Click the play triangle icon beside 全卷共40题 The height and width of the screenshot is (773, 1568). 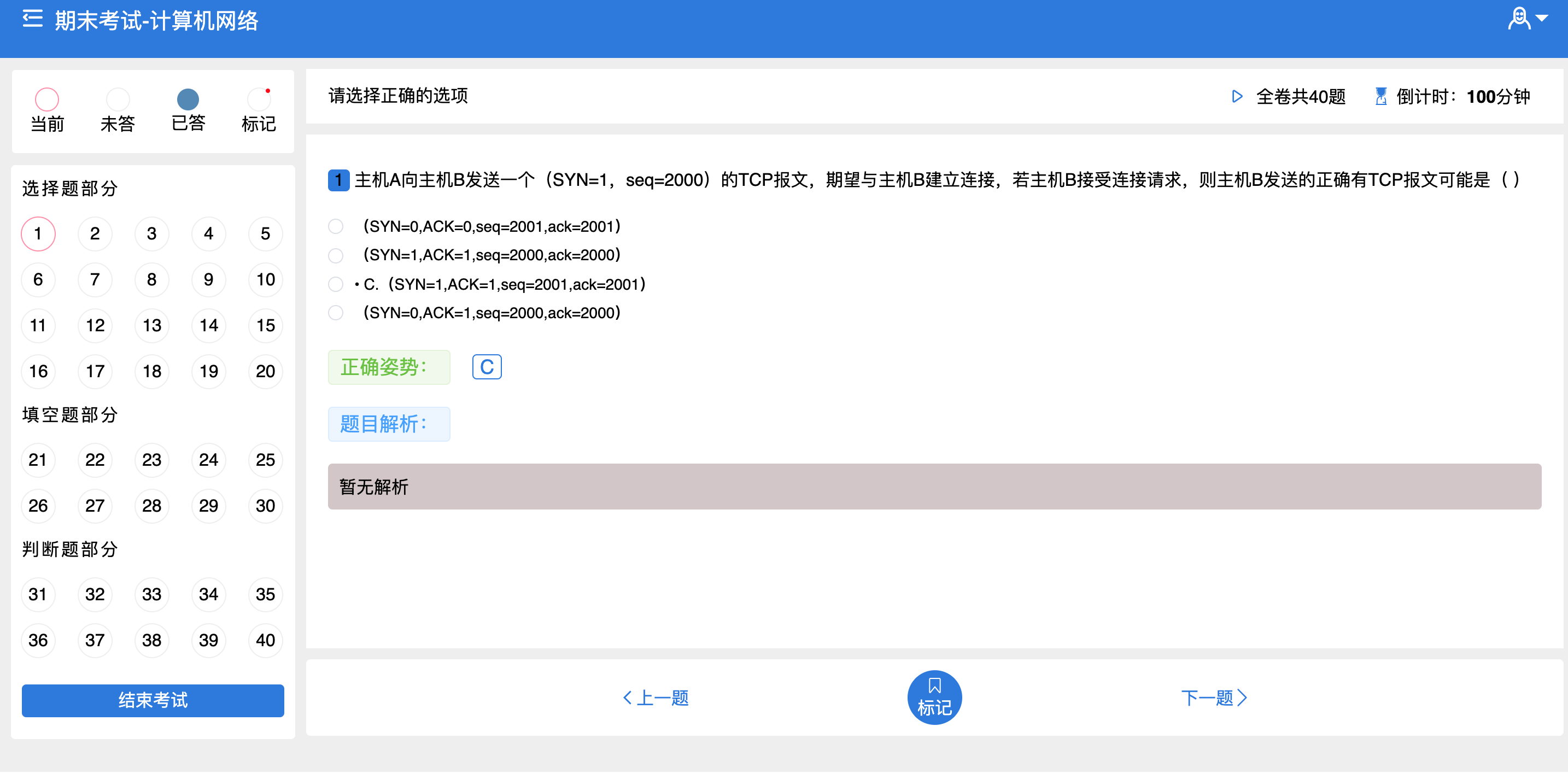[1237, 96]
